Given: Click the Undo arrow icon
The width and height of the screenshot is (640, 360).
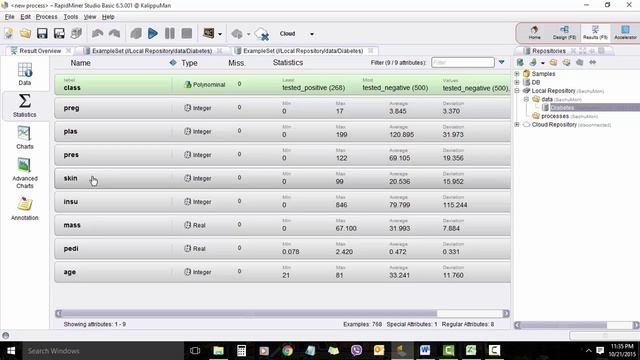Looking at the screenshot, I should coord(97,33).
